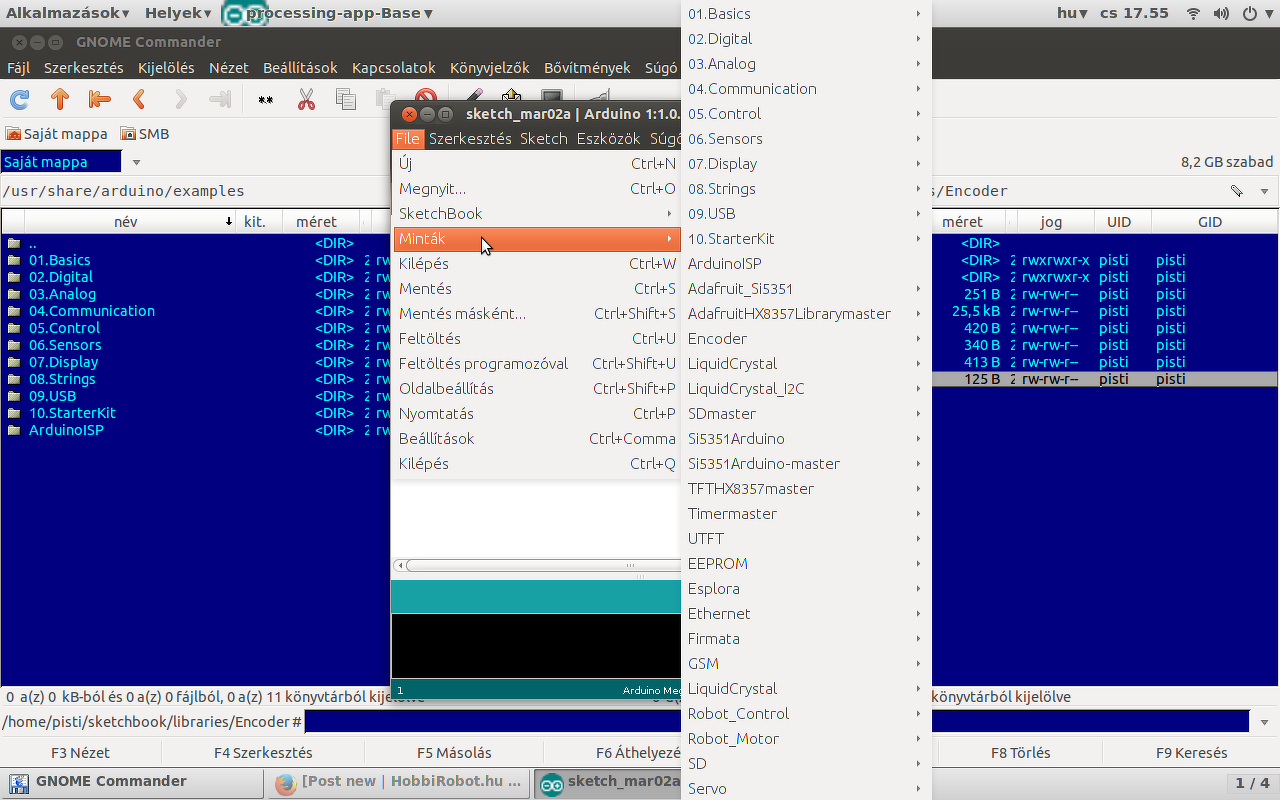
Task: Open the Sketch menu in Arduino window
Action: coord(544,139)
